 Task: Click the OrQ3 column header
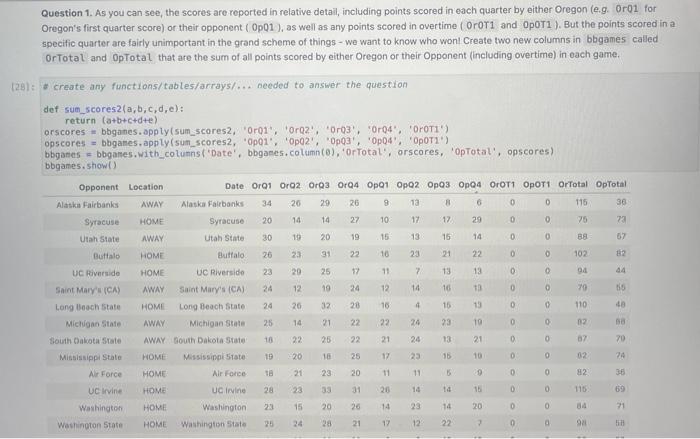[x=319, y=185]
